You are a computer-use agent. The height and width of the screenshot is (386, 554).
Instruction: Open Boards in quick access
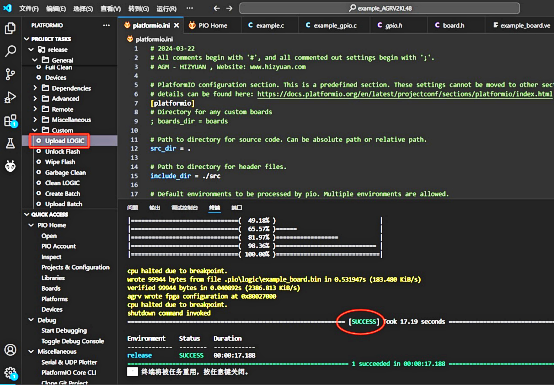tap(51, 289)
